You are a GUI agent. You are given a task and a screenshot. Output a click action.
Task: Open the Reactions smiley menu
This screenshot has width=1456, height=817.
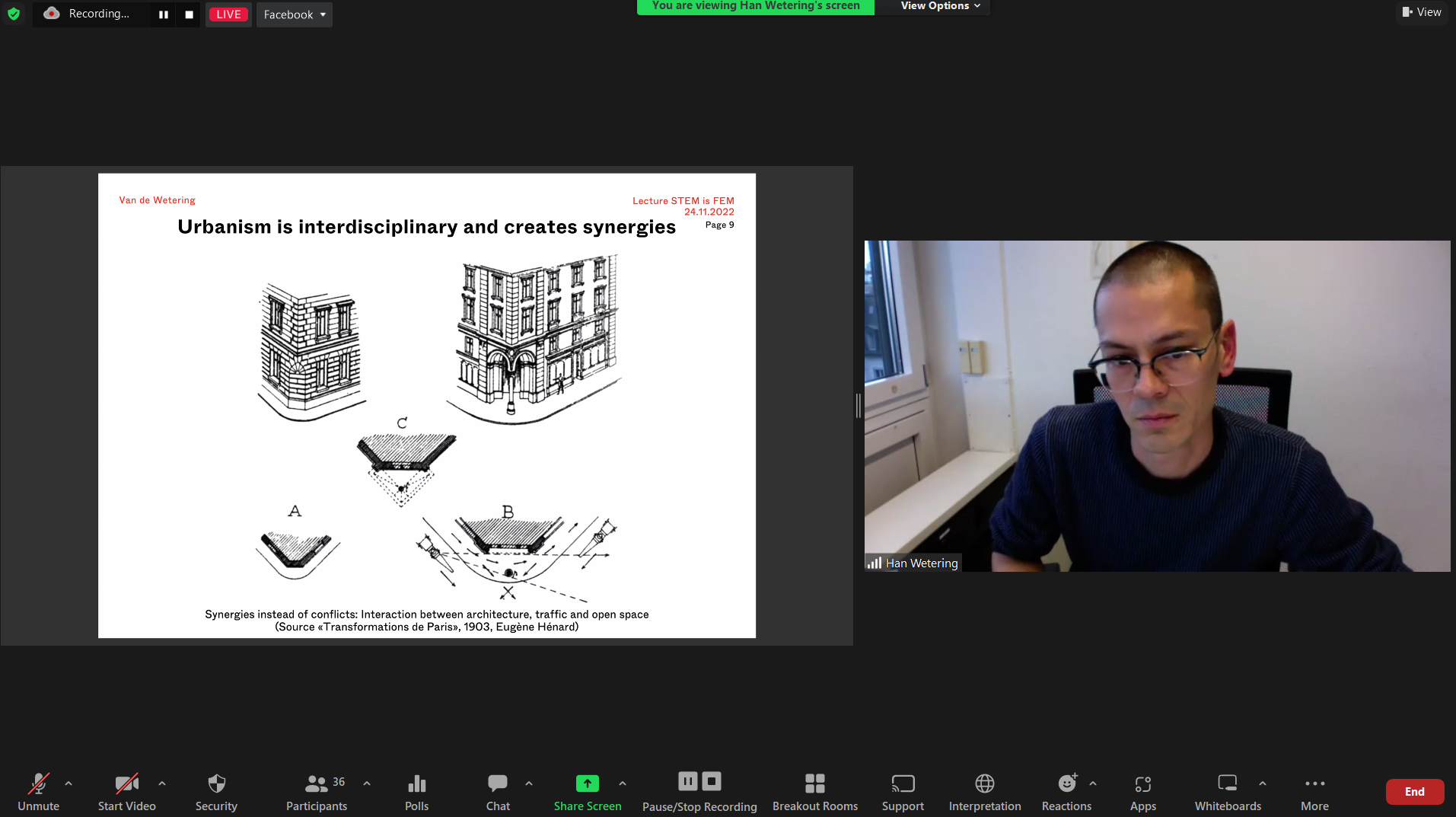(1067, 792)
